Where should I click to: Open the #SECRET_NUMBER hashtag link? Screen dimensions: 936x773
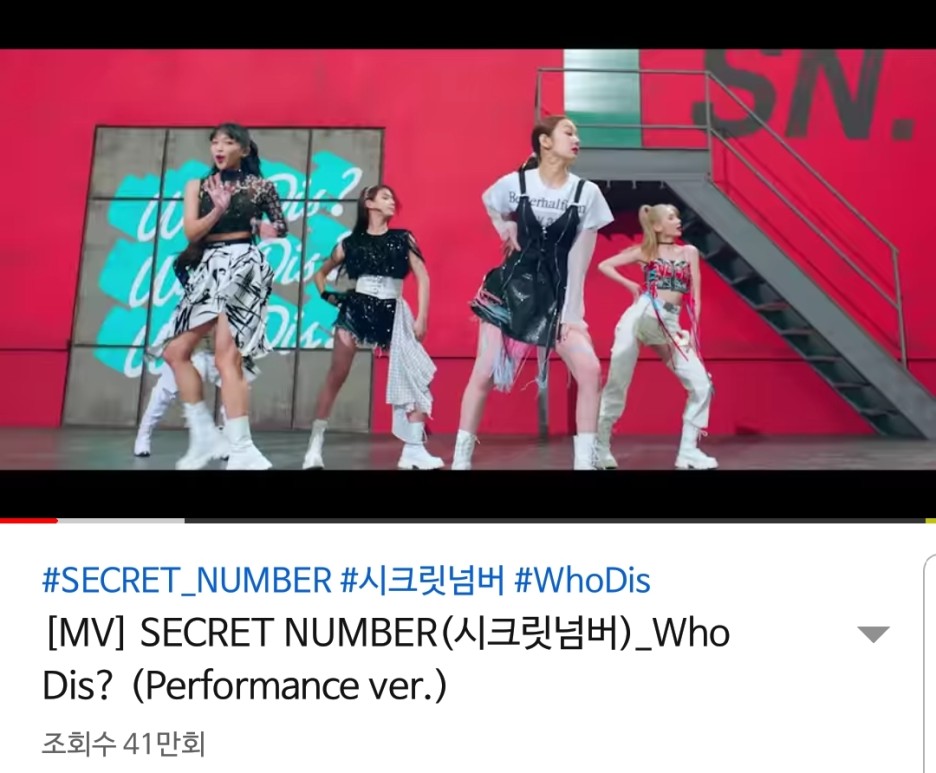[x=186, y=580]
